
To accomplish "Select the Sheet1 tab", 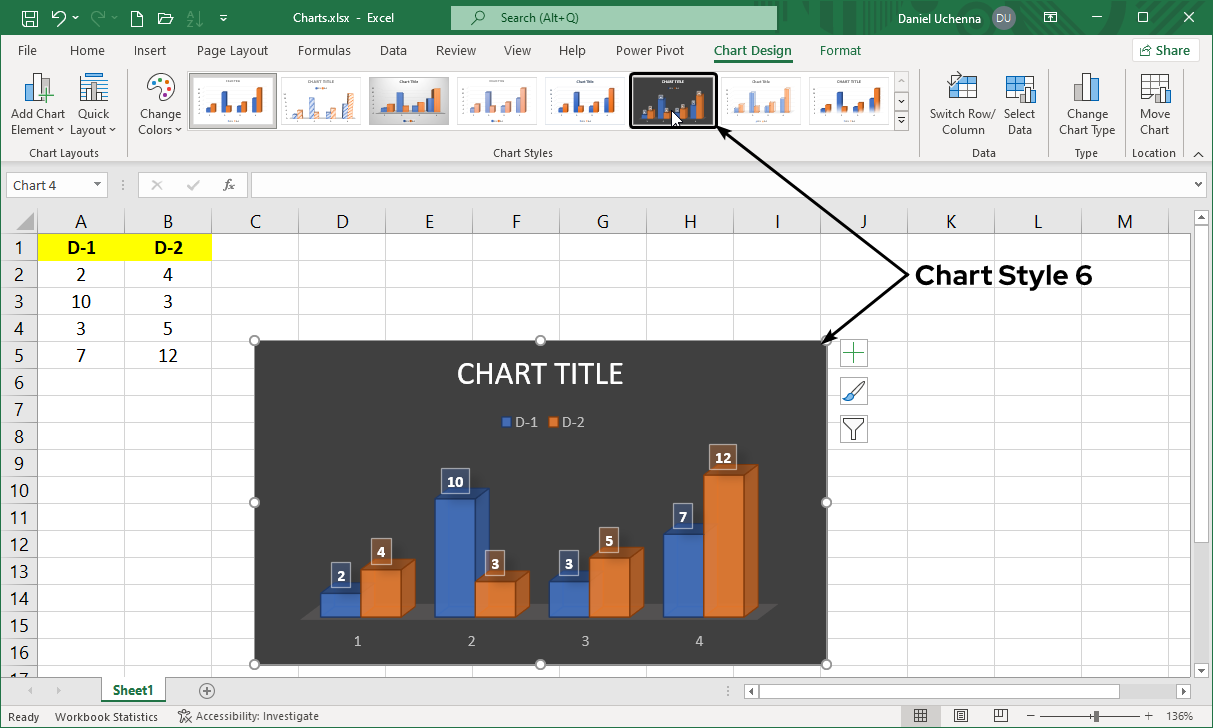I will [x=133, y=690].
